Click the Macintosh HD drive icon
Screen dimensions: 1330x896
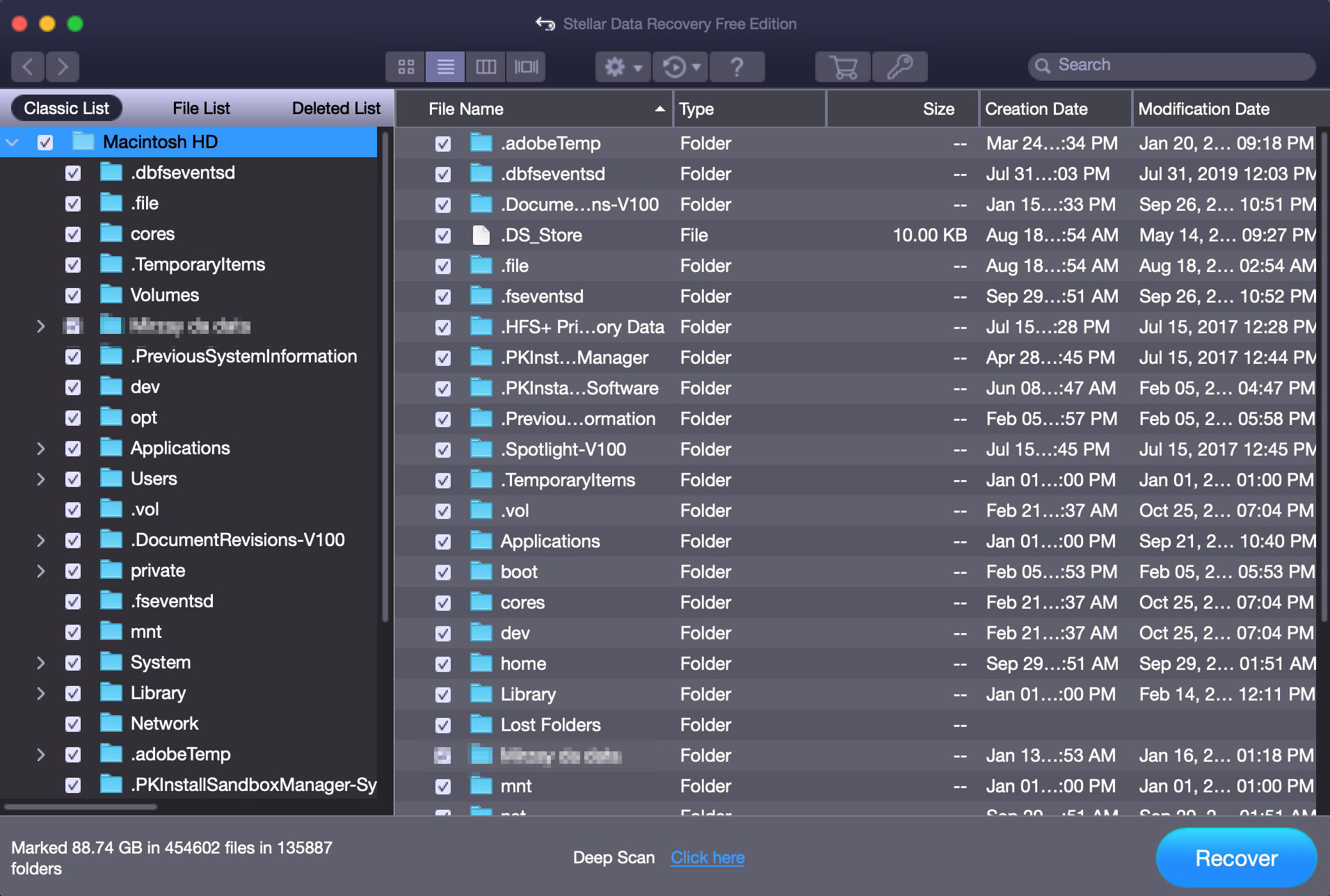[83, 141]
